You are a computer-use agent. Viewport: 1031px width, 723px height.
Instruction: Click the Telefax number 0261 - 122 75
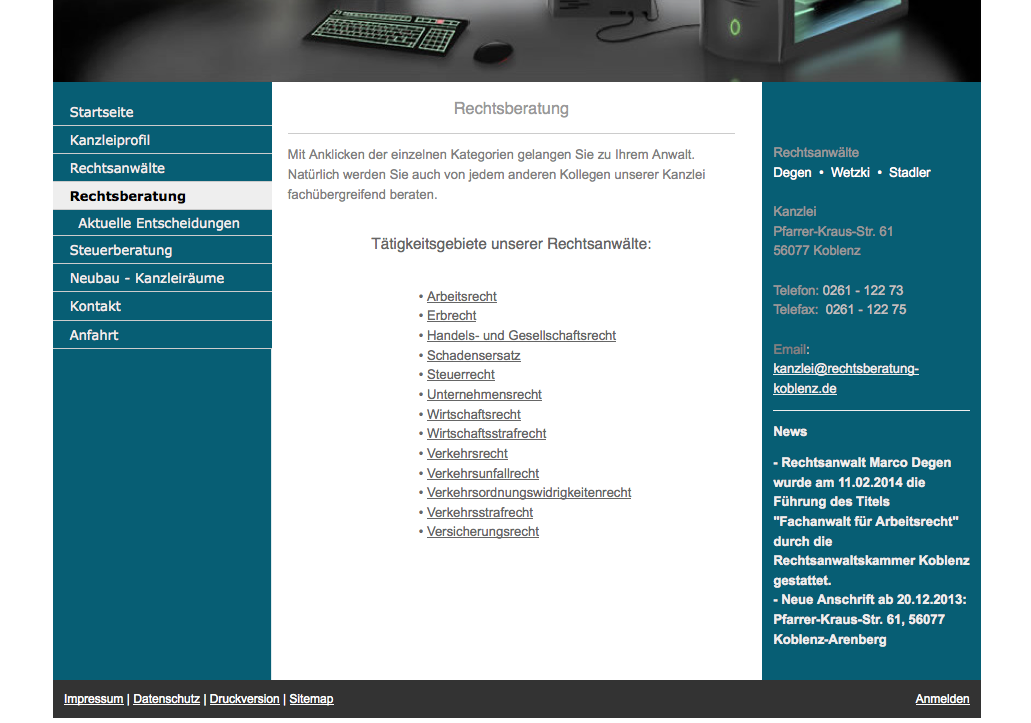click(866, 310)
